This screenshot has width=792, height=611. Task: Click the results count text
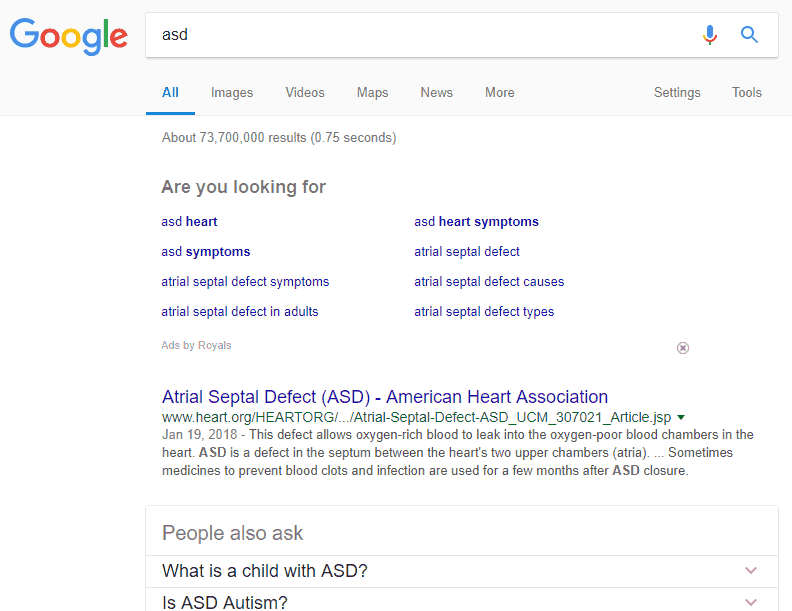click(x=279, y=138)
